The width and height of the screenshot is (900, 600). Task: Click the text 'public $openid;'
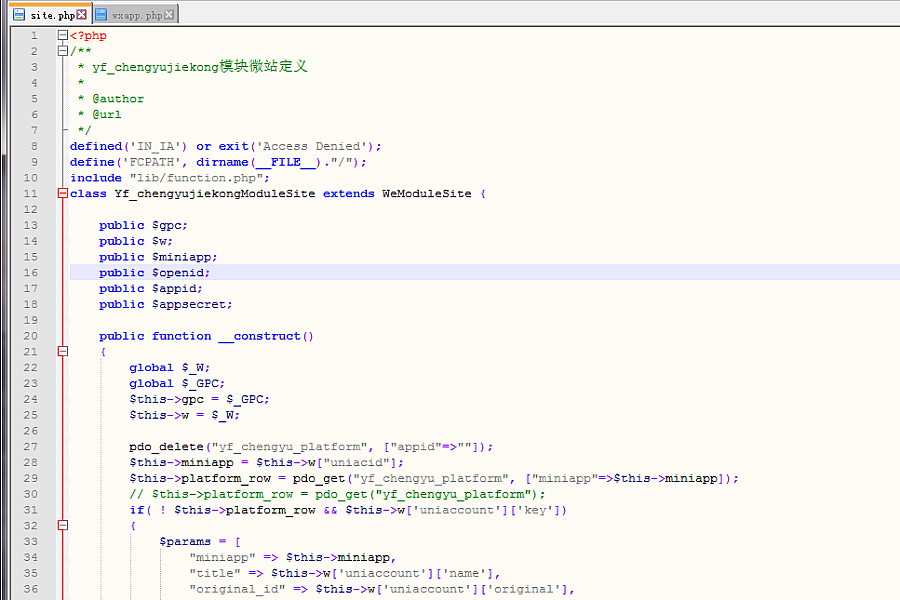(x=154, y=273)
